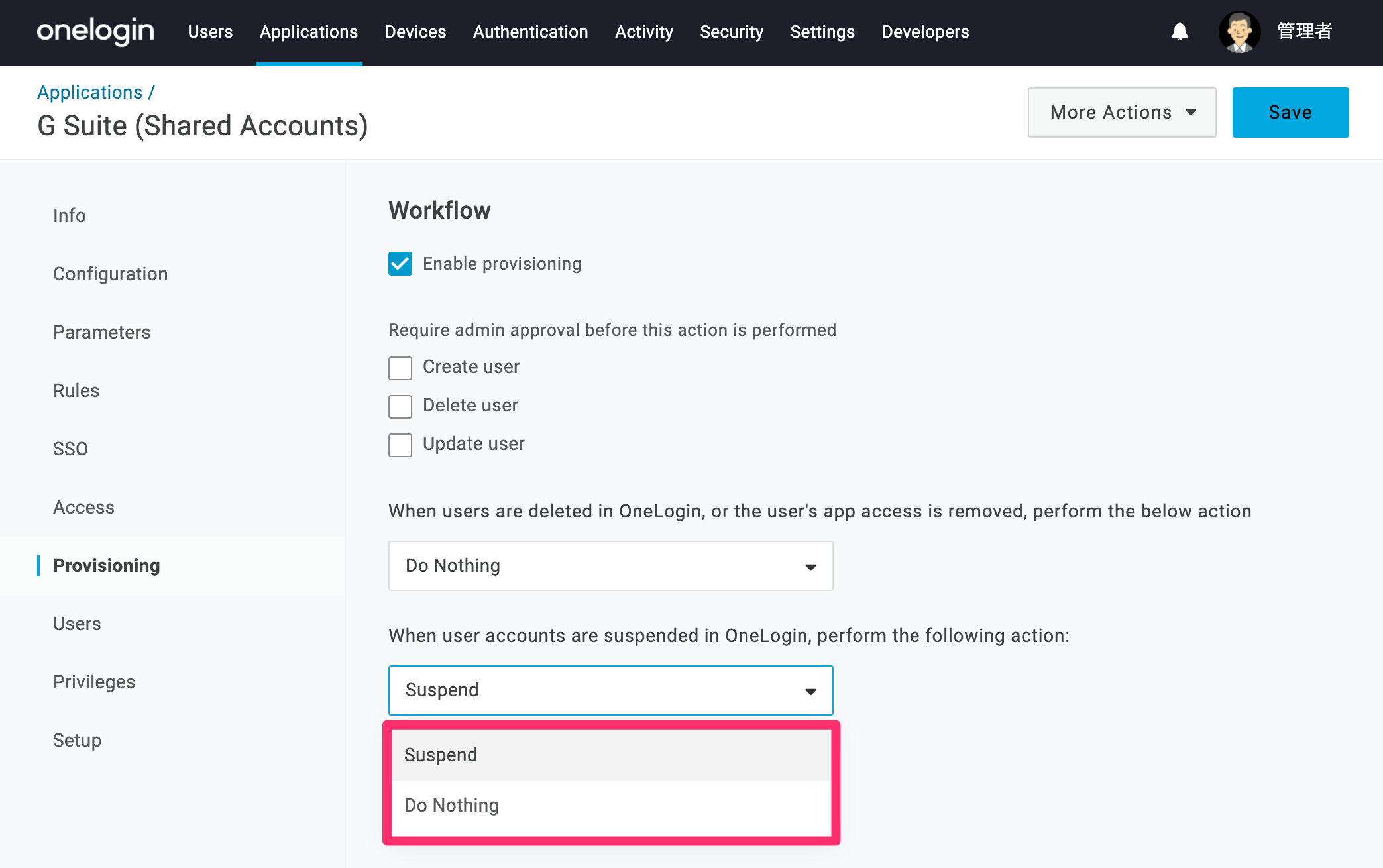
Task: Choose Suspend from the dropdown list
Action: click(611, 755)
